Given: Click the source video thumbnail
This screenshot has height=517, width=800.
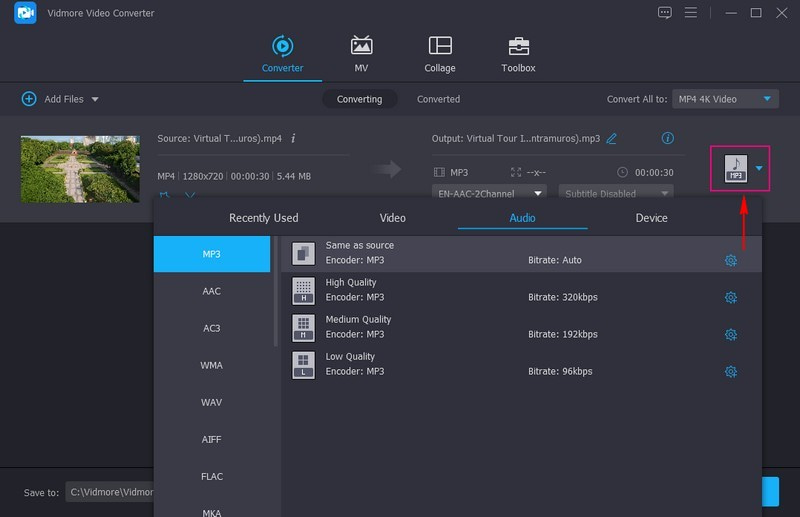Looking at the screenshot, I should (80, 169).
